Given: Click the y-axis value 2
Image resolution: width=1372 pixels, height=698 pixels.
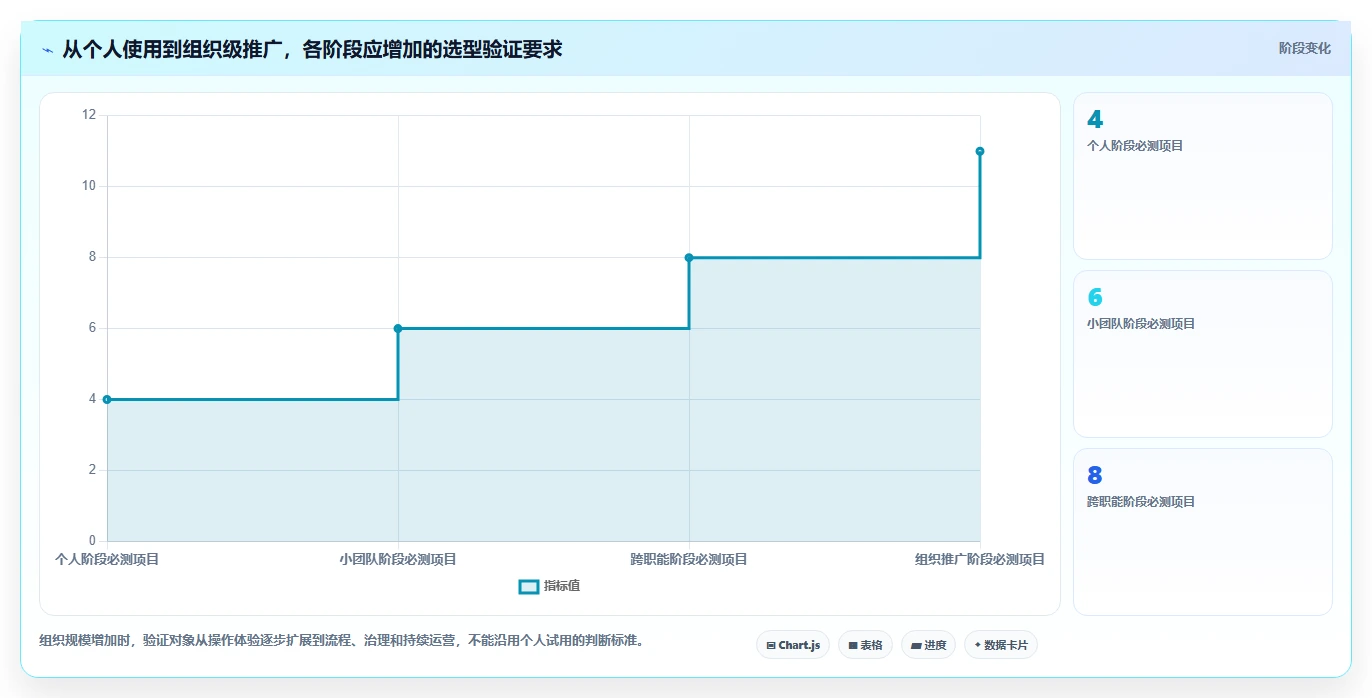Looking at the screenshot, I should (93, 470).
